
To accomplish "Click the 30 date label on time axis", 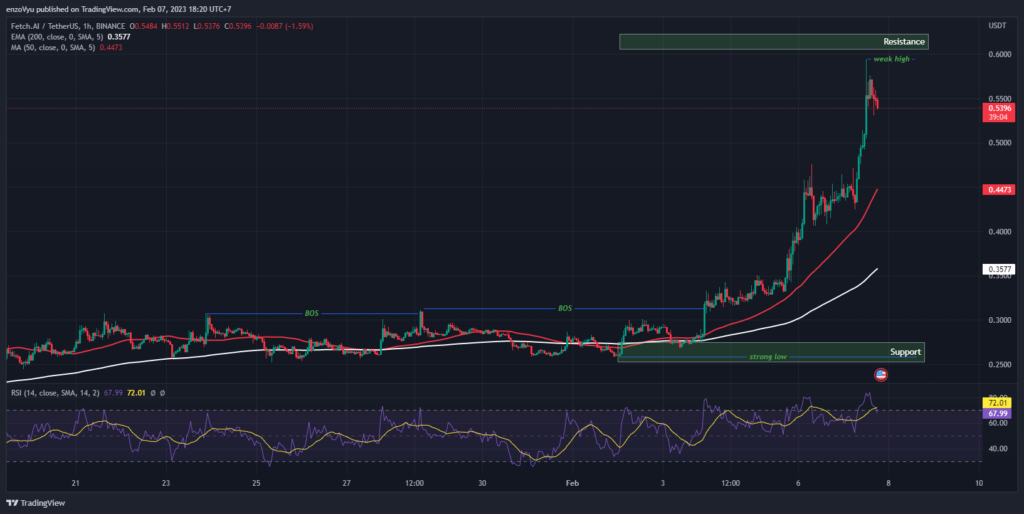I will click(482, 483).
